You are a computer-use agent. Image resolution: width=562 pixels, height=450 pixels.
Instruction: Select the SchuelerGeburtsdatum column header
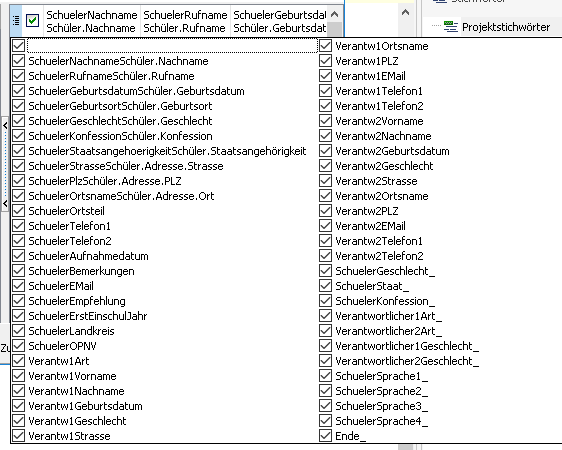click(279, 21)
